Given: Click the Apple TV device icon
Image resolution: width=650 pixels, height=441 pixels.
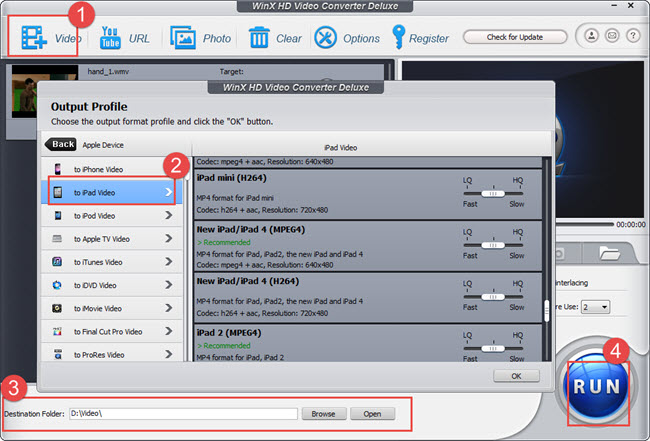Looking at the screenshot, I should pyautogui.click(x=57, y=239).
